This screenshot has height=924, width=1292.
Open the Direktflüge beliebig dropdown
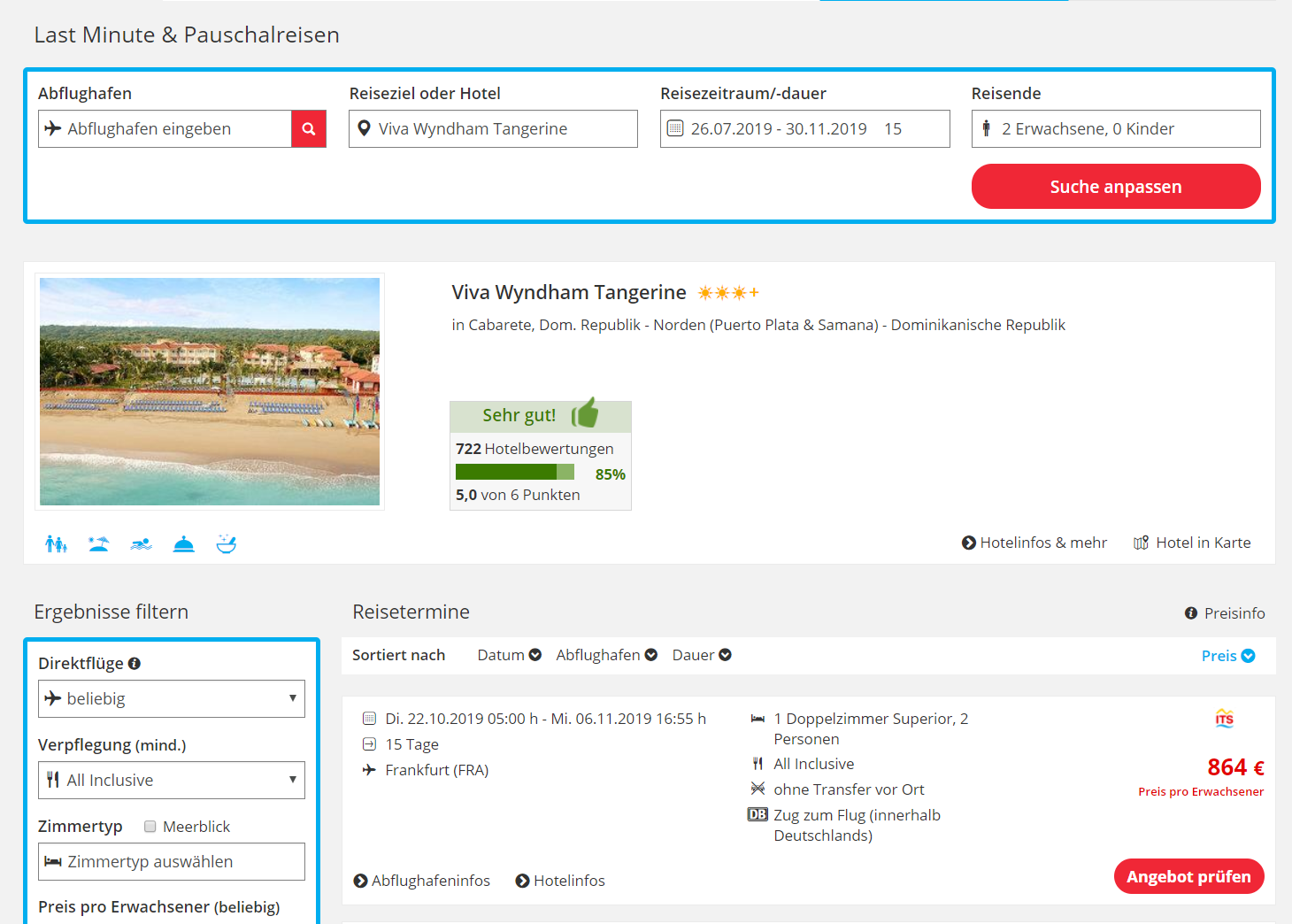pos(172,698)
